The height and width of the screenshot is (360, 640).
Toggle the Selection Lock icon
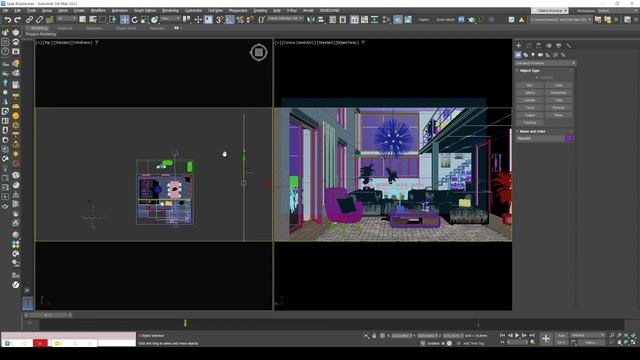click(374, 336)
